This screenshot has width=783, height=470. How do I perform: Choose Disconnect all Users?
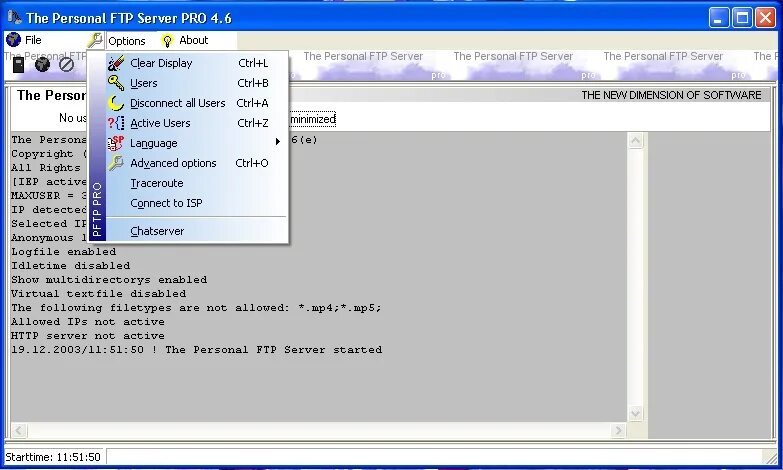tap(188, 103)
